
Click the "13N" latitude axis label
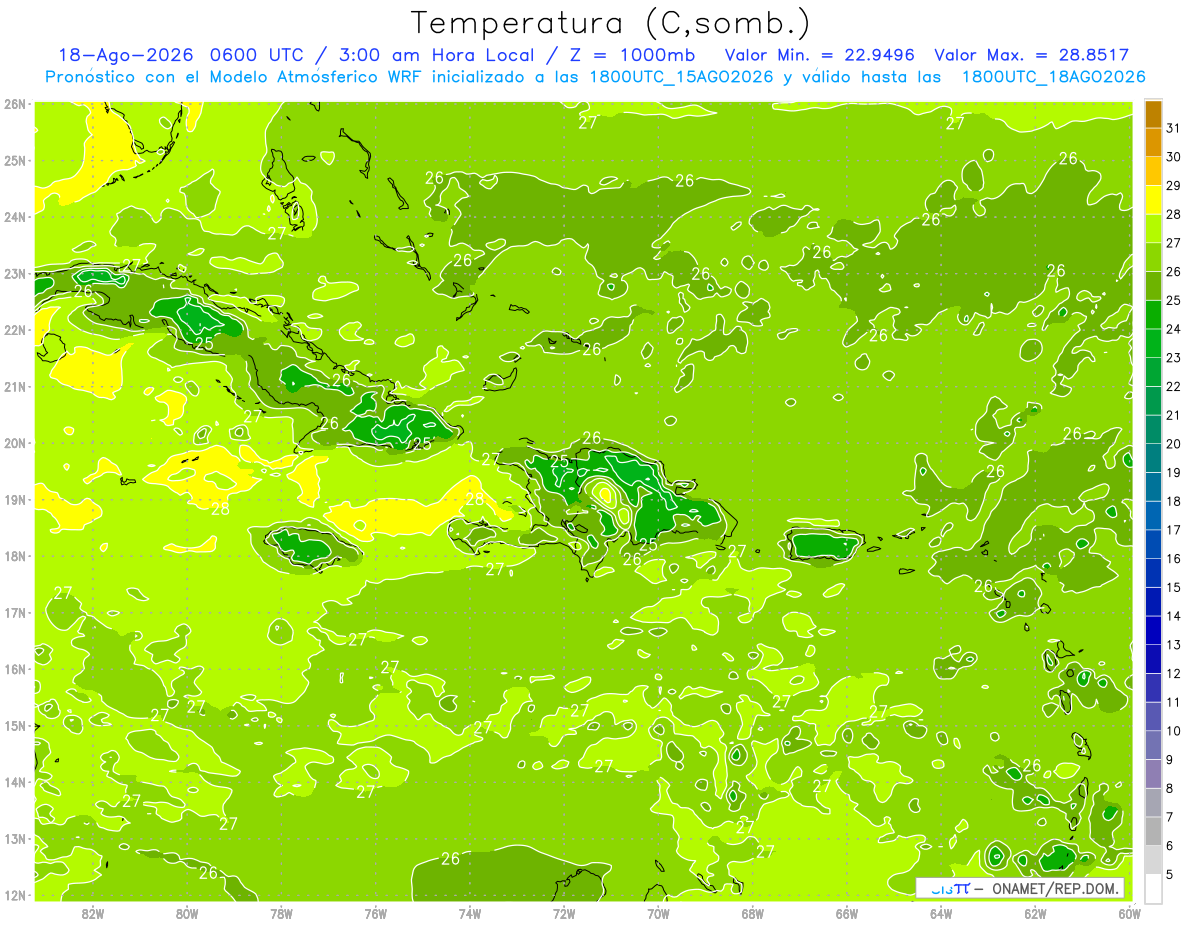(15, 839)
